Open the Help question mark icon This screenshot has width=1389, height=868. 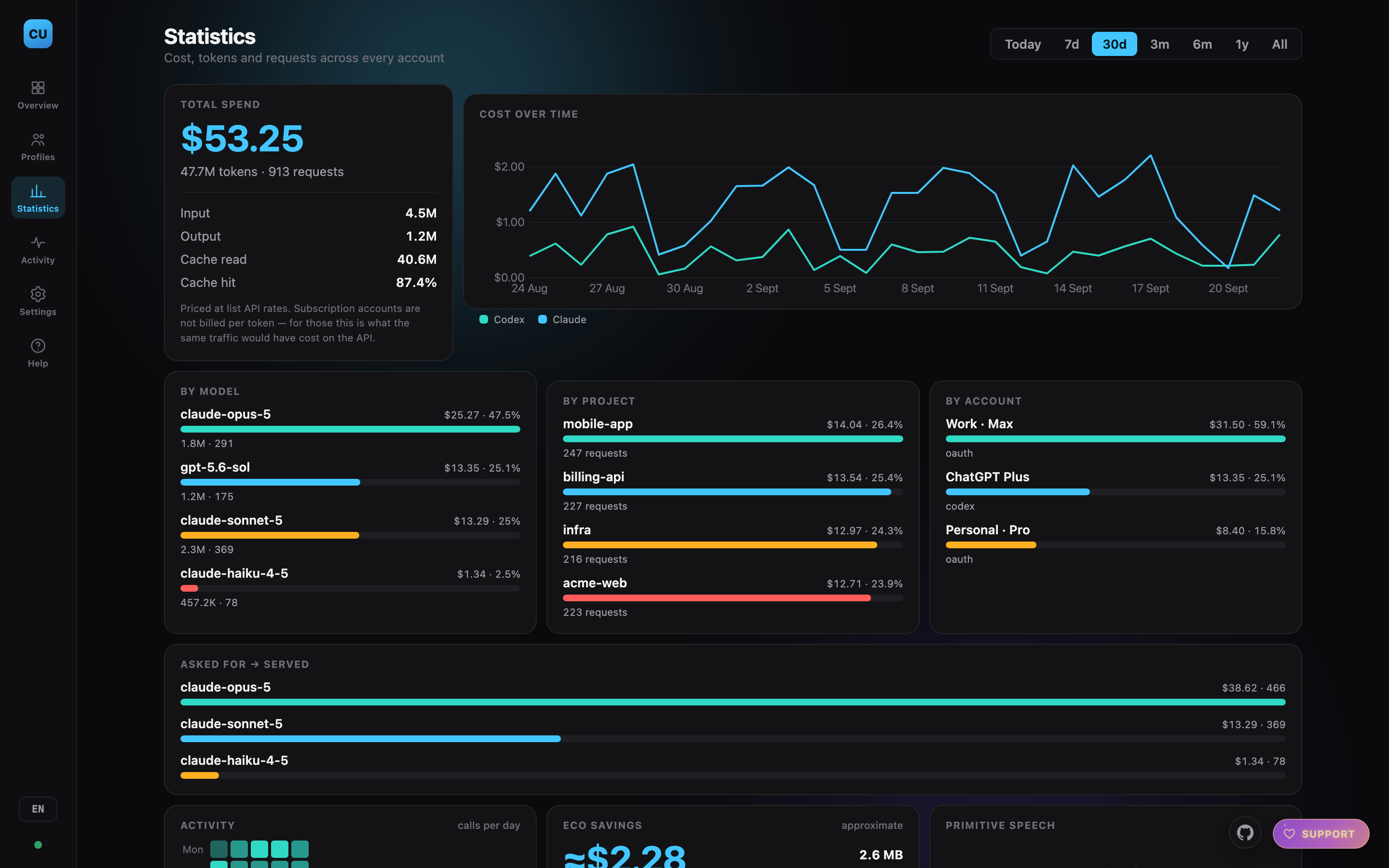pyautogui.click(x=38, y=346)
